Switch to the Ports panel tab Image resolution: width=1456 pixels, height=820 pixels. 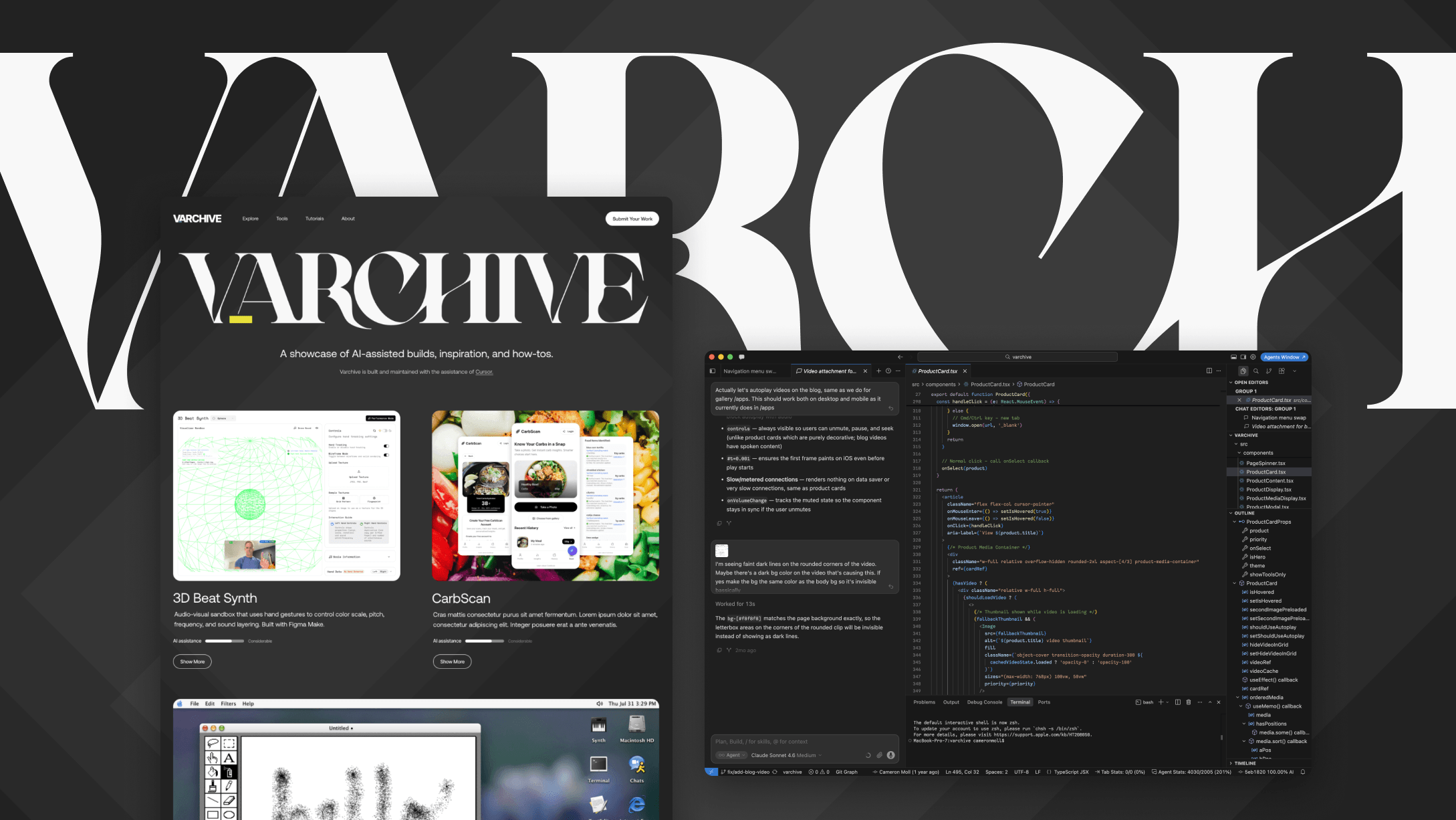click(x=1044, y=702)
